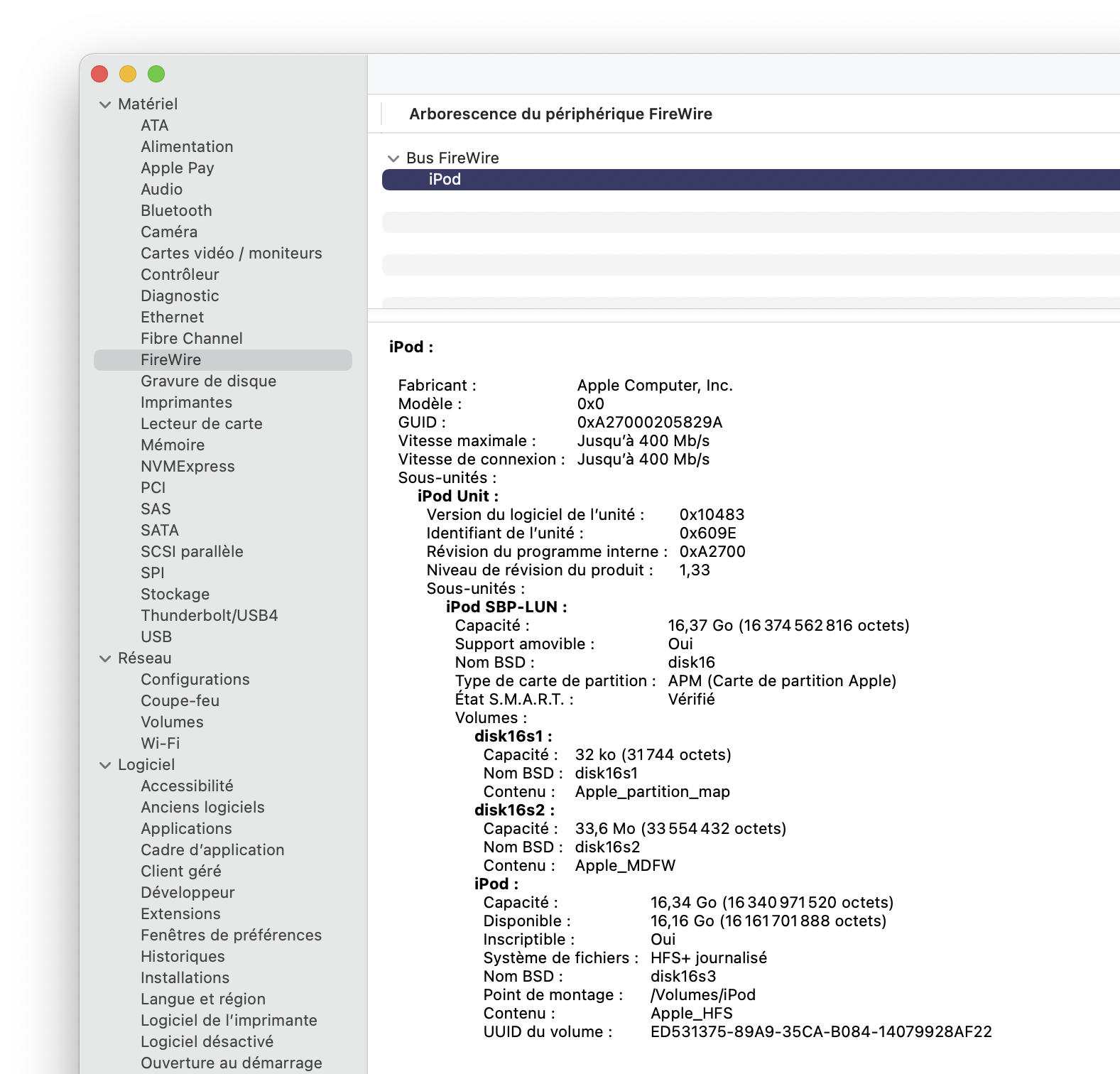Open Fenêtres de préférences category
This screenshot has height=1074, width=1120.
(x=231, y=935)
